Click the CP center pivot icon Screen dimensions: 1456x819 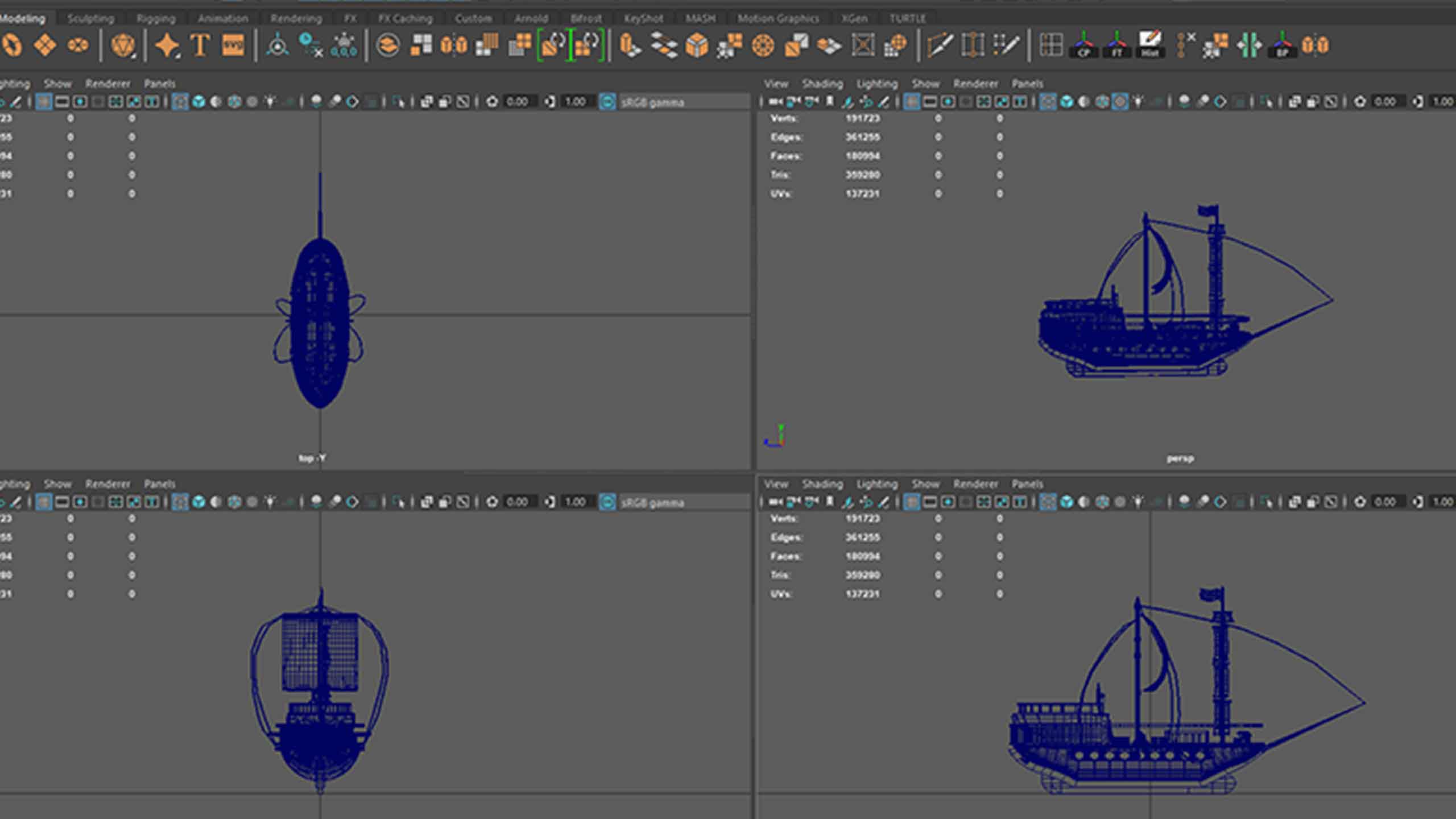1084,45
